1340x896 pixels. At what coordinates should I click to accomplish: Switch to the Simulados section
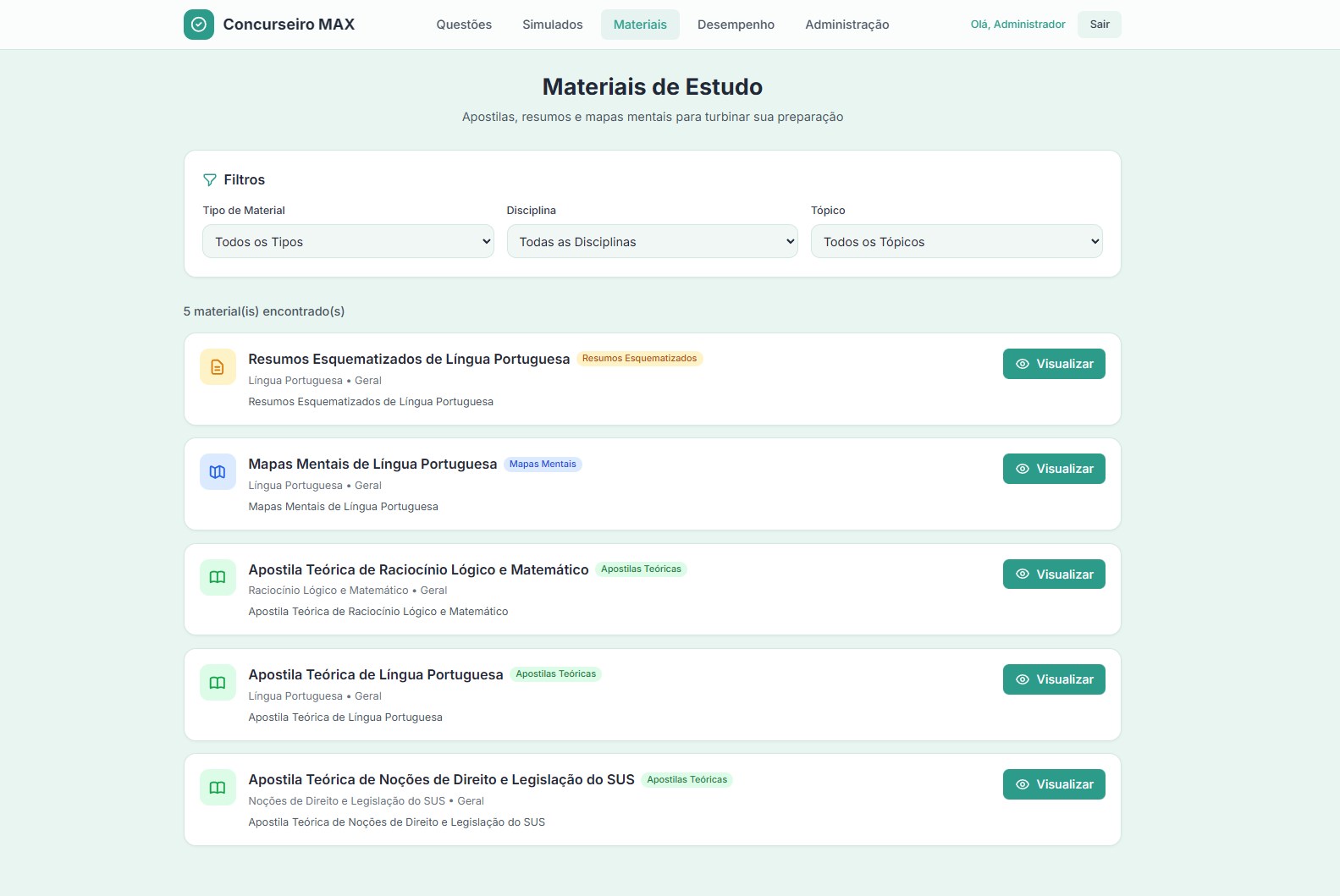[552, 25]
